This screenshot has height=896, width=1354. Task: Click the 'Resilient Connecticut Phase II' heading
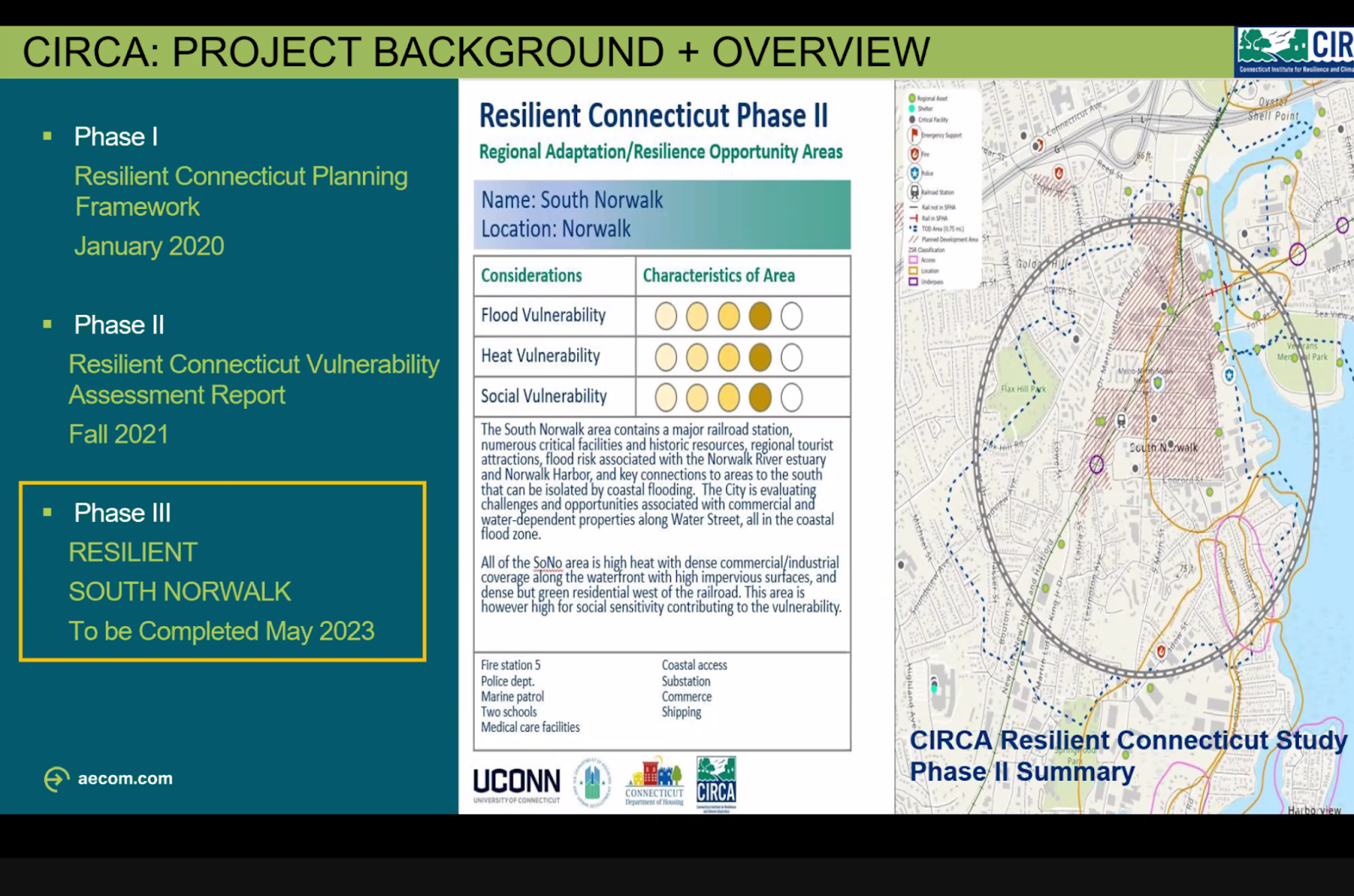pos(653,115)
